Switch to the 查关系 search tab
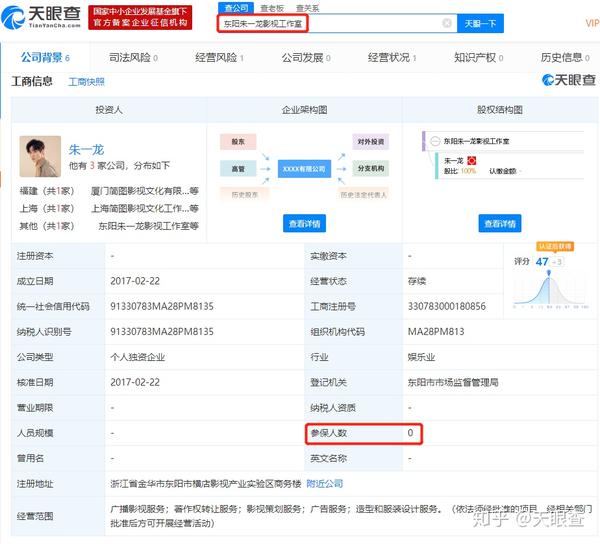Image resolution: width=600 pixels, height=544 pixels. 307,8
